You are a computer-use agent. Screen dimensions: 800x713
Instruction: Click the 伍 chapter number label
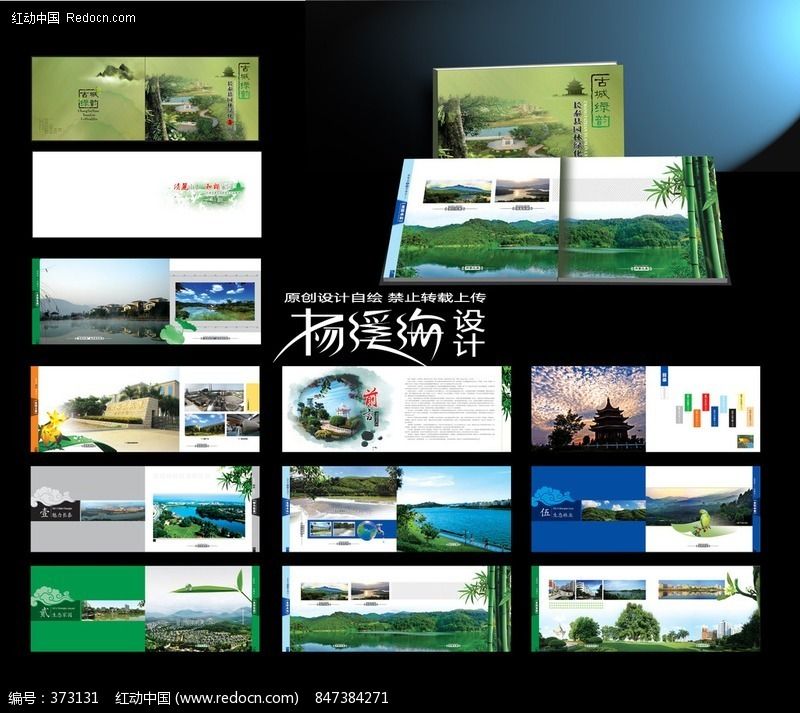pos(545,512)
